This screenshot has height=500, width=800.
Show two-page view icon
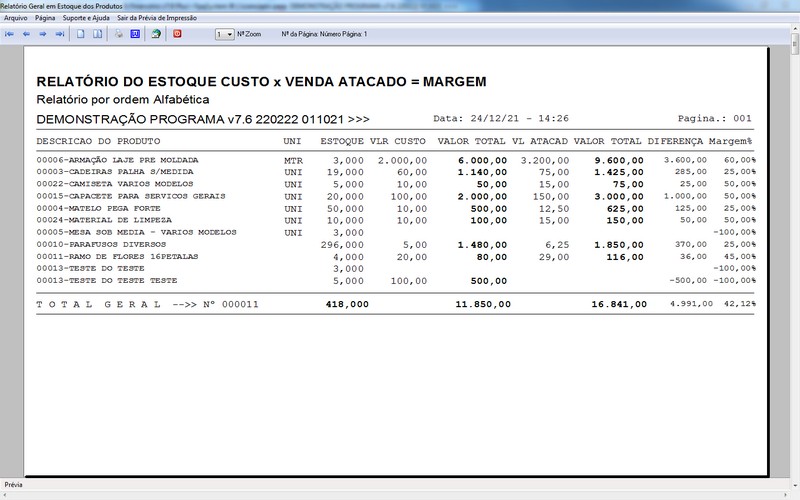[97, 34]
